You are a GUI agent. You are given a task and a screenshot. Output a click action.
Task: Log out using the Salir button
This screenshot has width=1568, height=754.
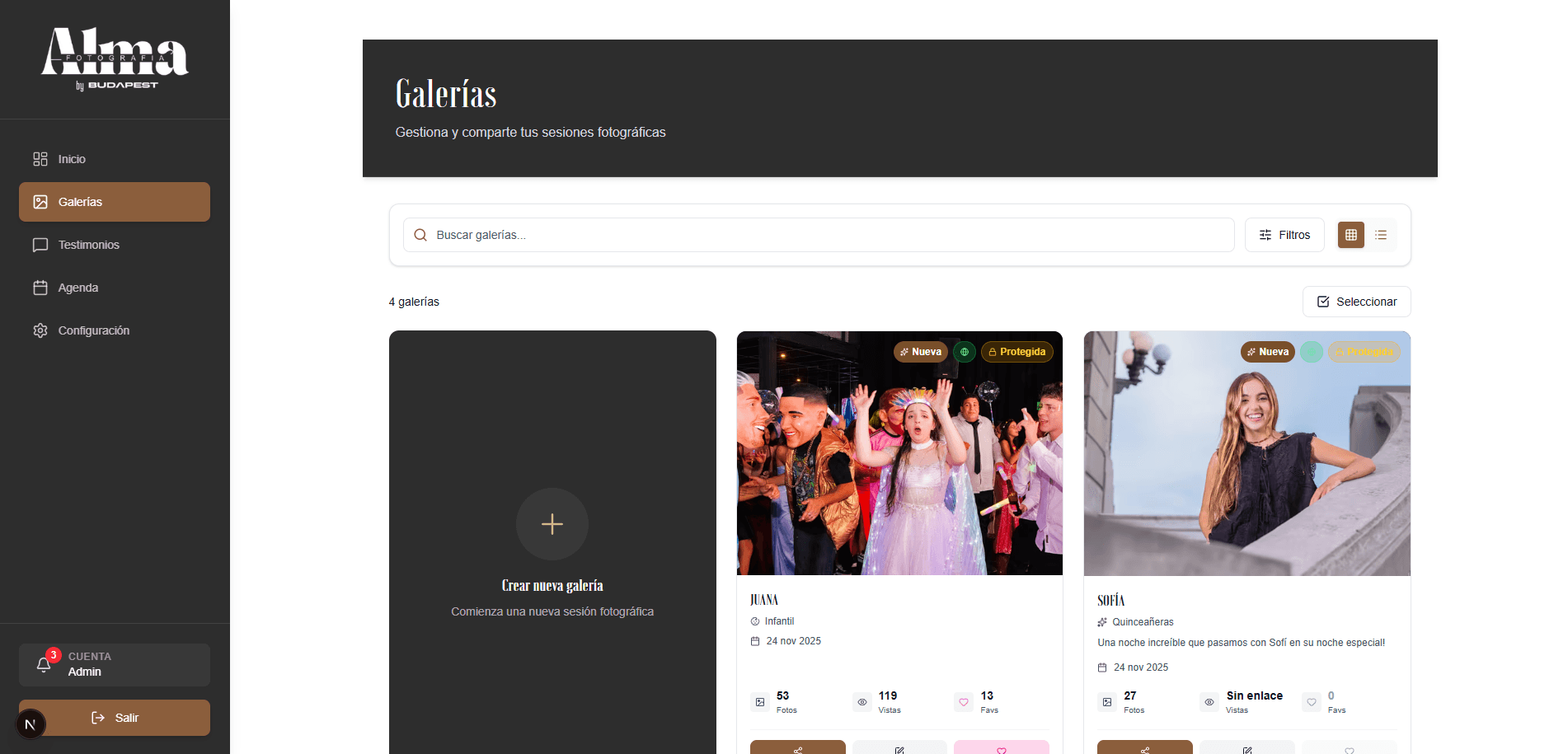115,718
